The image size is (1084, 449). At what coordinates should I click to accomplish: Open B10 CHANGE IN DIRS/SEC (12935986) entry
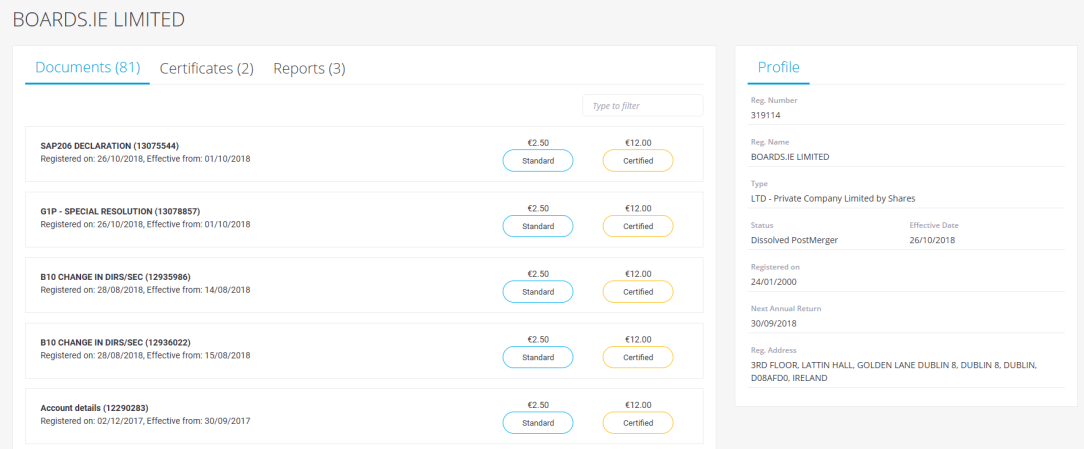tap(115, 277)
